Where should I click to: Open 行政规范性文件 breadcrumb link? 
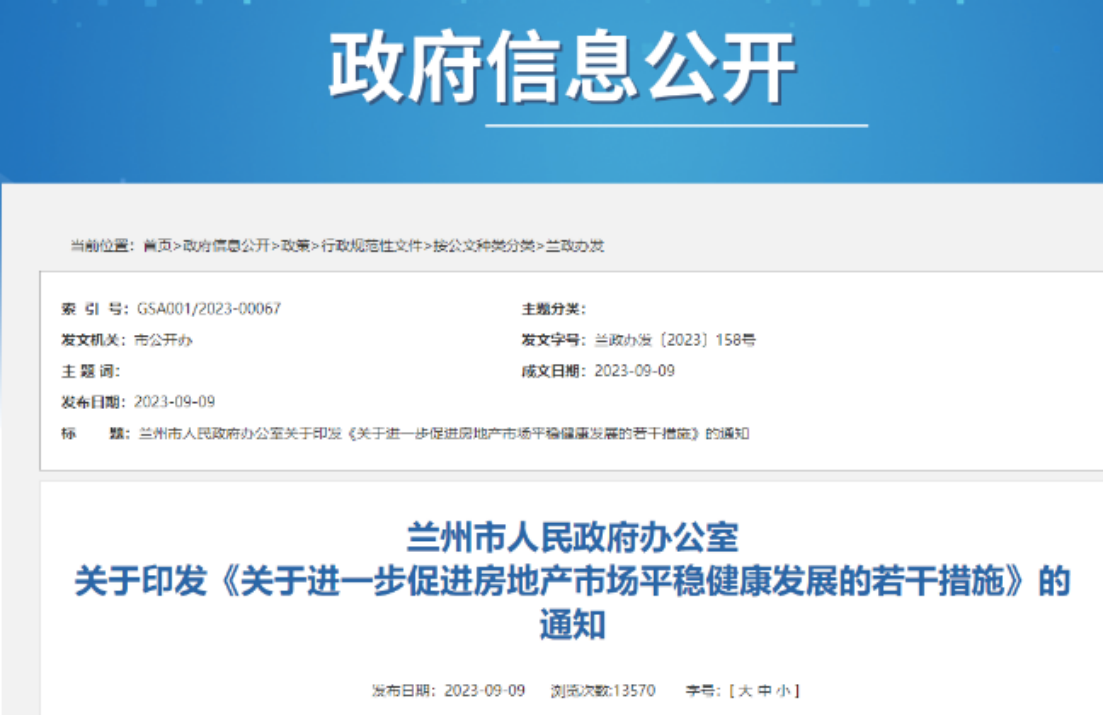point(371,246)
